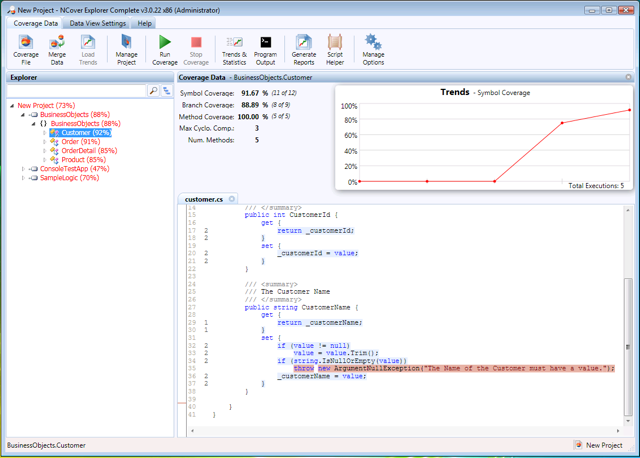Expand the Order class node
The image size is (640, 458).
44,142
